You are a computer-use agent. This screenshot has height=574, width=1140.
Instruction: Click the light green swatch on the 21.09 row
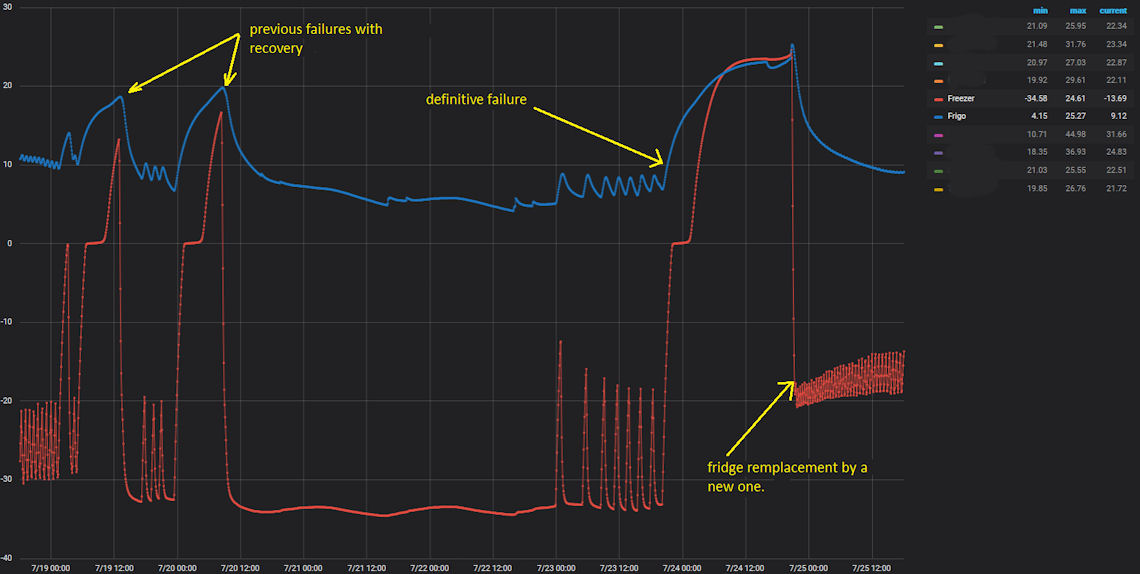pyautogui.click(x=938, y=28)
